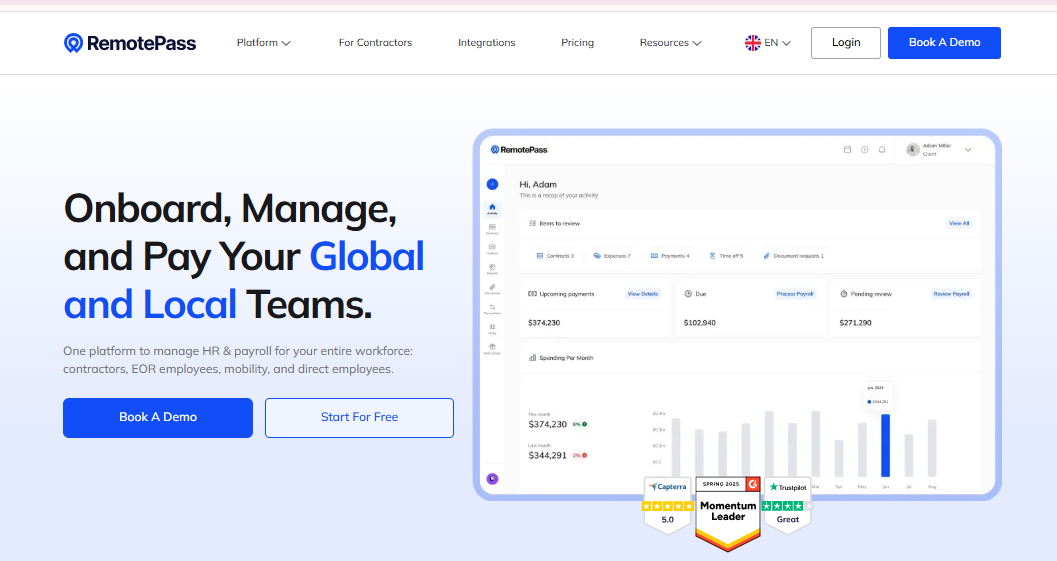Click the highlighted blue Jun bar in chart
The image size is (1057, 561).
pyautogui.click(x=885, y=446)
